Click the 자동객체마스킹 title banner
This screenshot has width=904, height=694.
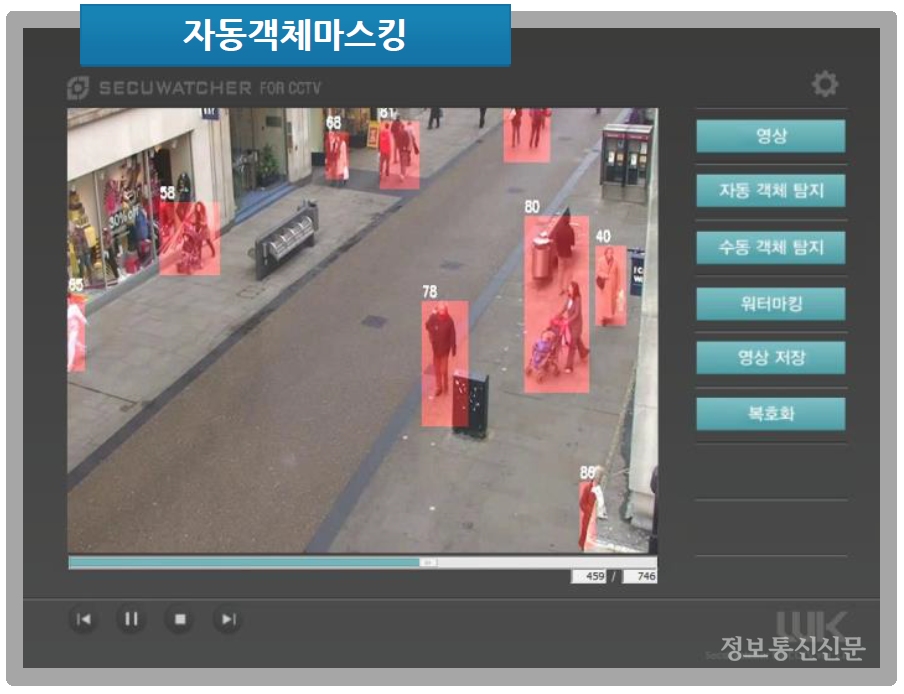click(x=299, y=31)
